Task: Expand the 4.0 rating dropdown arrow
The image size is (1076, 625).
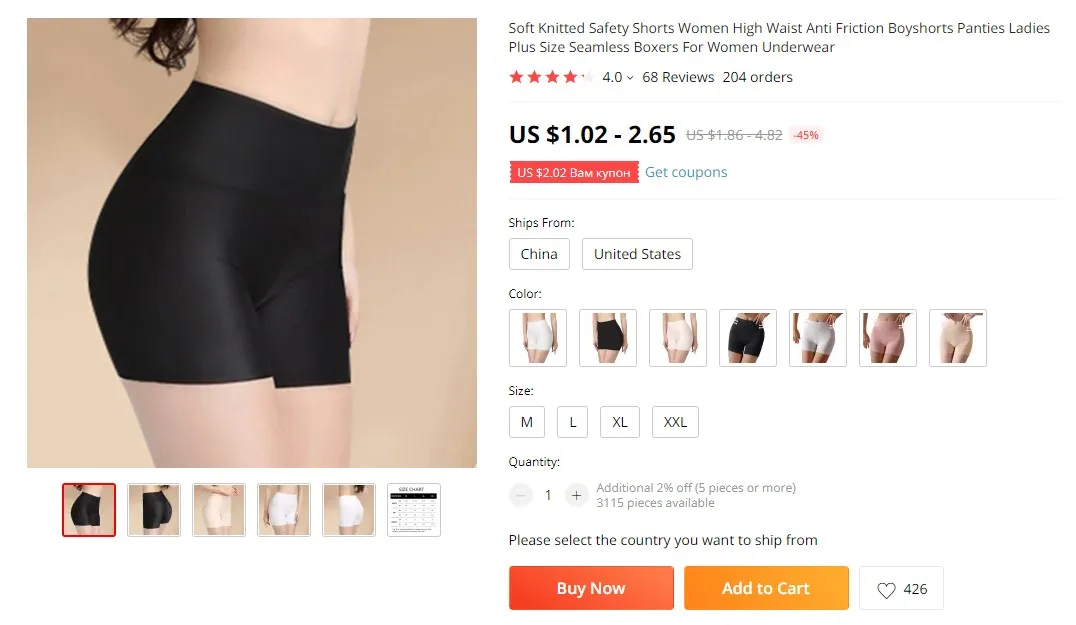Action: pyautogui.click(x=630, y=78)
